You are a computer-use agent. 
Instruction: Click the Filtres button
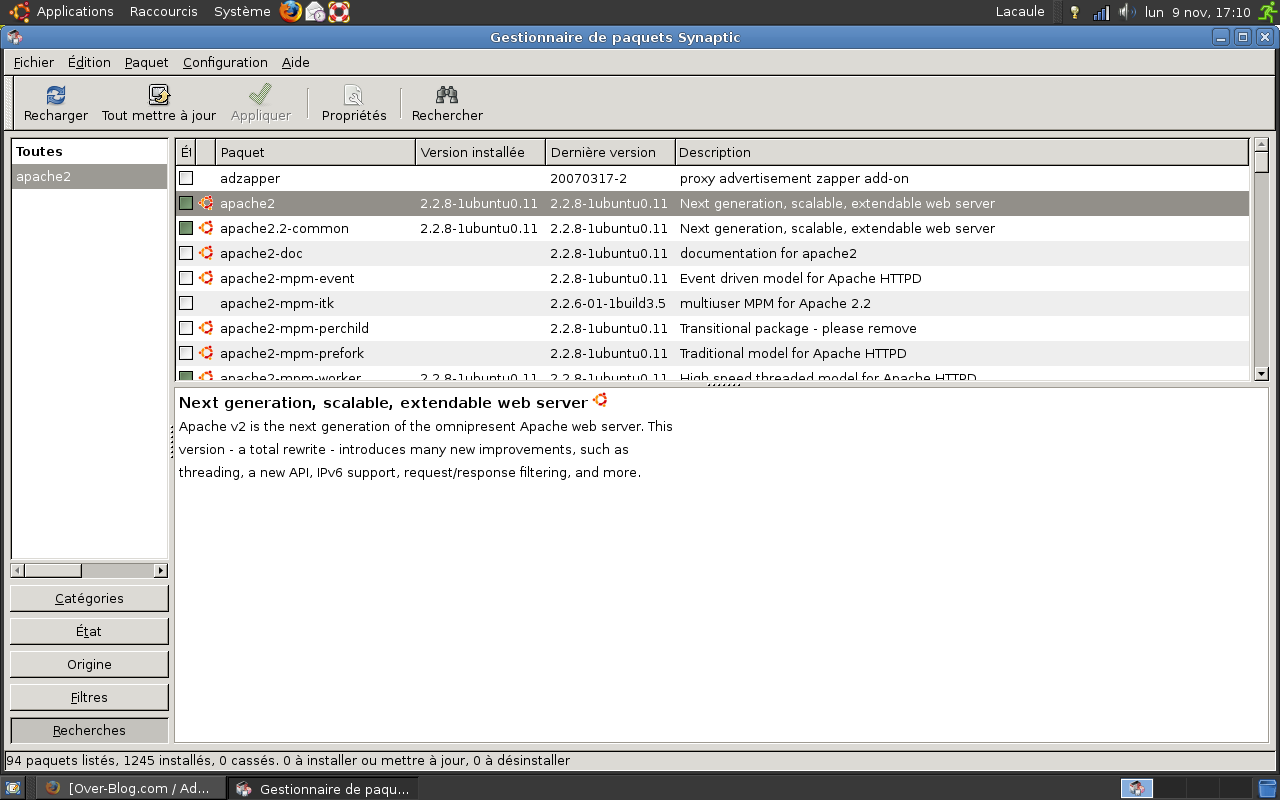[89, 697]
